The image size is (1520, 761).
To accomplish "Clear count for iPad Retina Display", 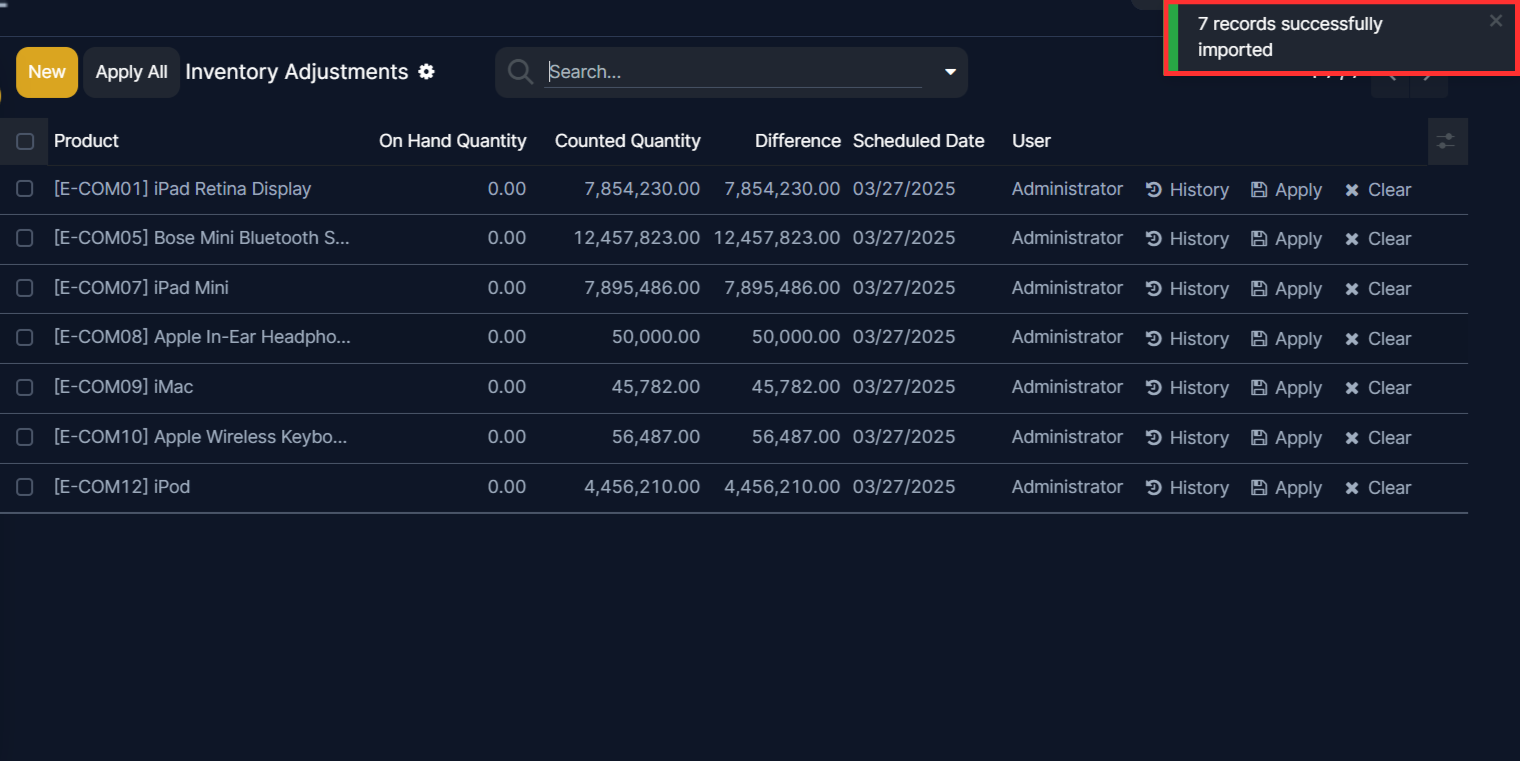I will pos(1378,190).
